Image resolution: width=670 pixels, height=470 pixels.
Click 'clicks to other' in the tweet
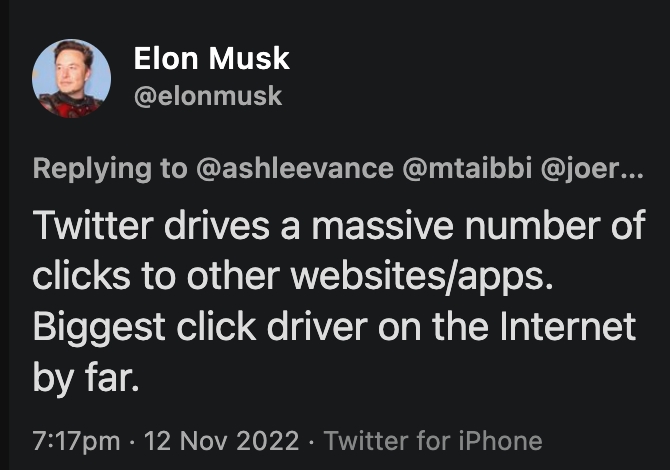pyautogui.click(x=156, y=276)
